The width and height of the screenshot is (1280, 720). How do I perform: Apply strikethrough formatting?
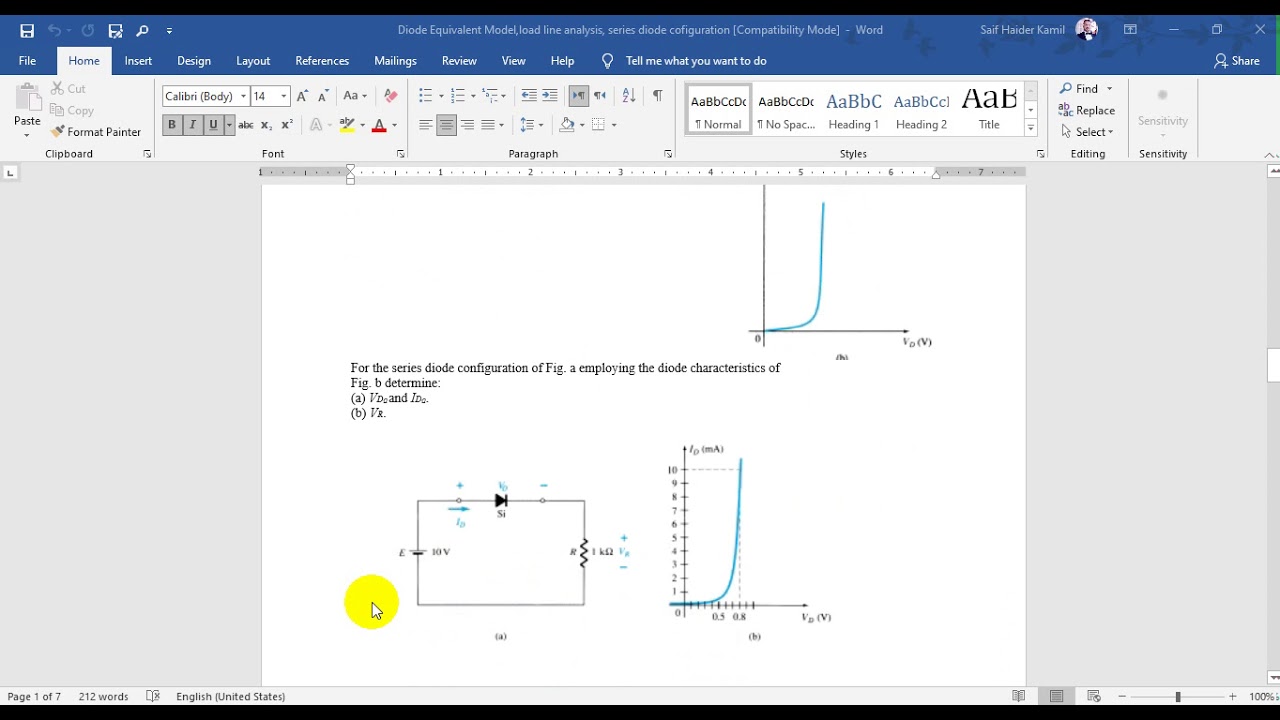pos(245,125)
